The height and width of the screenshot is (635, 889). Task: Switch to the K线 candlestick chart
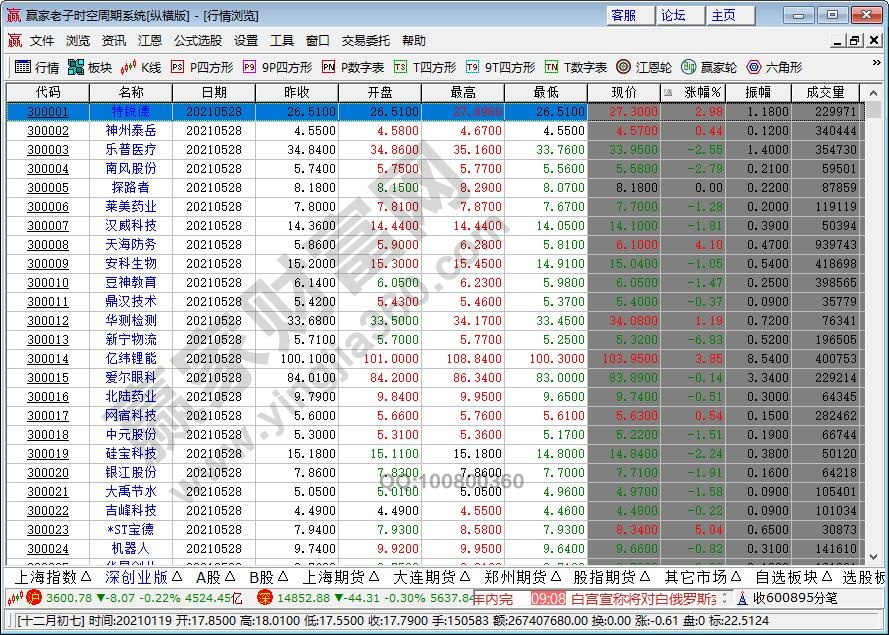141,67
